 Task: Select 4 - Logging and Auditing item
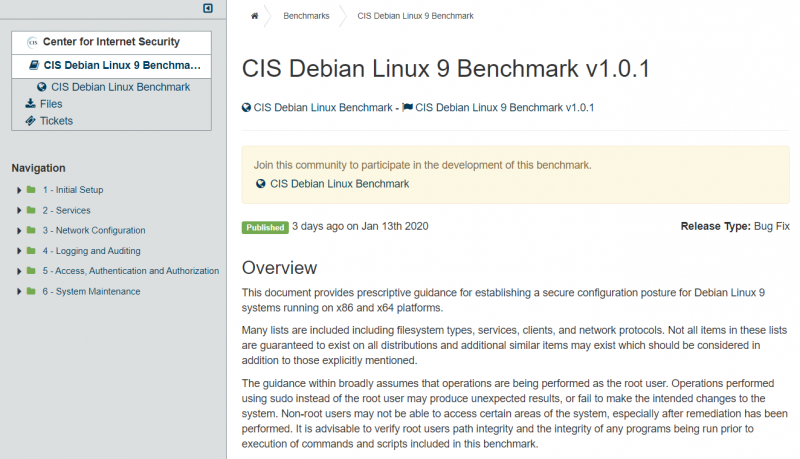[91, 251]
